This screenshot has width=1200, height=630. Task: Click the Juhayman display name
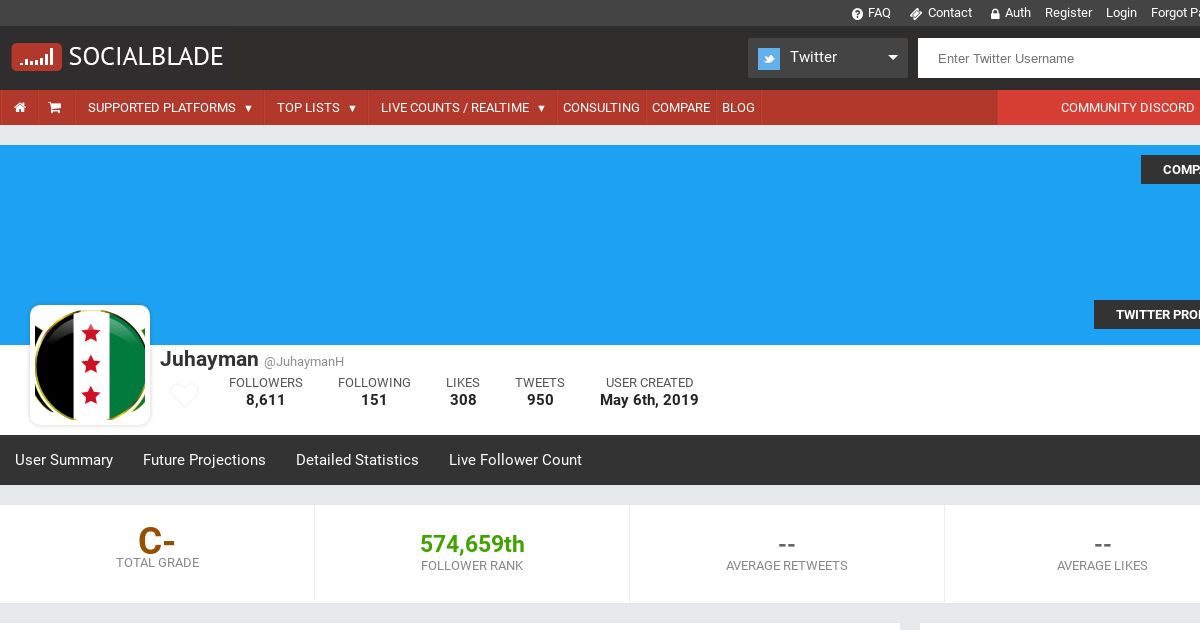point(209,359)
